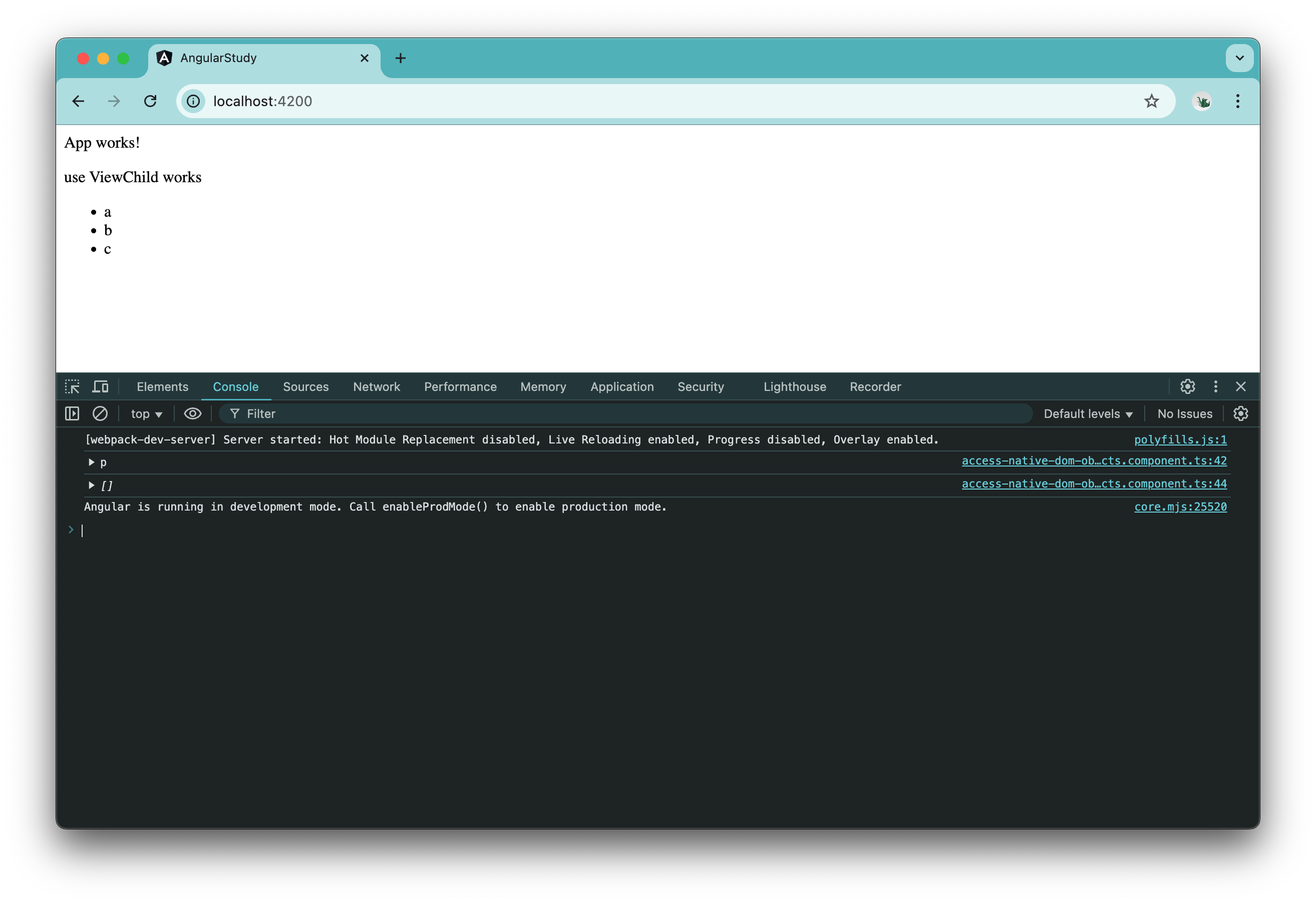Open the DevTools customize menu
The image size is (1316, 903).
pos(1215,386)
